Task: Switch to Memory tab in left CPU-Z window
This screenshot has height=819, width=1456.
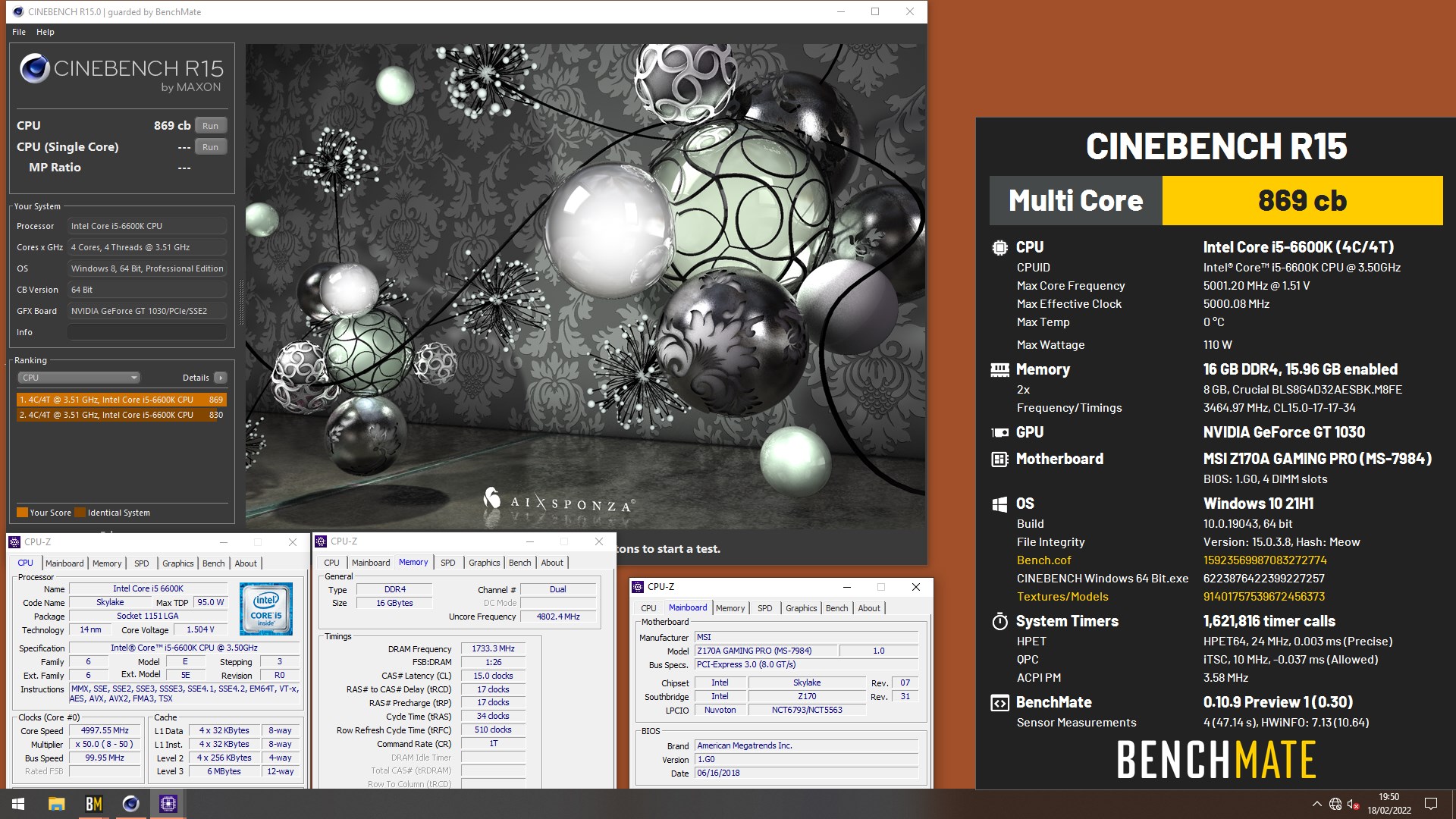Action: tap(107, 563)
